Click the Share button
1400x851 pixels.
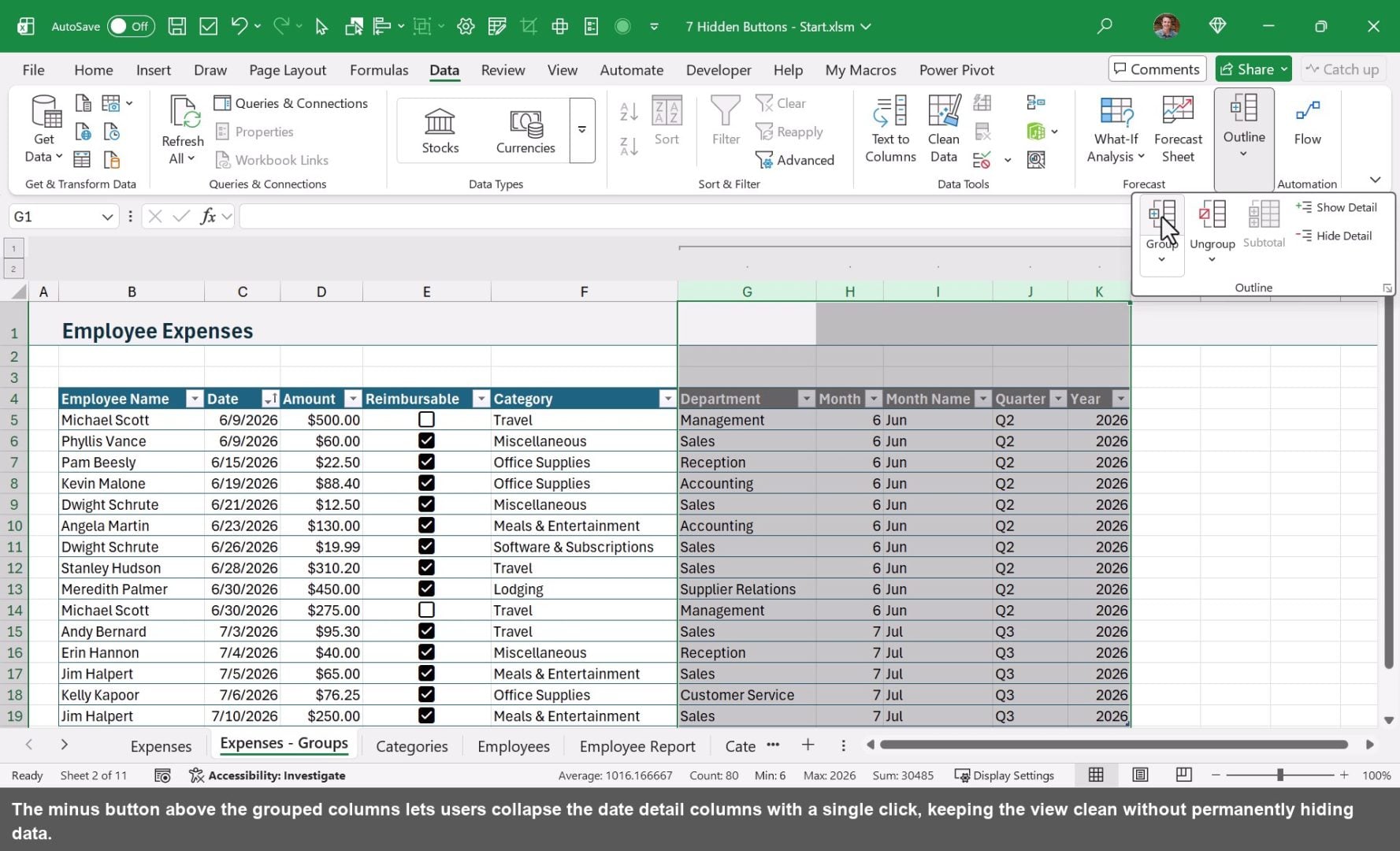click(x=1253, y=69)
